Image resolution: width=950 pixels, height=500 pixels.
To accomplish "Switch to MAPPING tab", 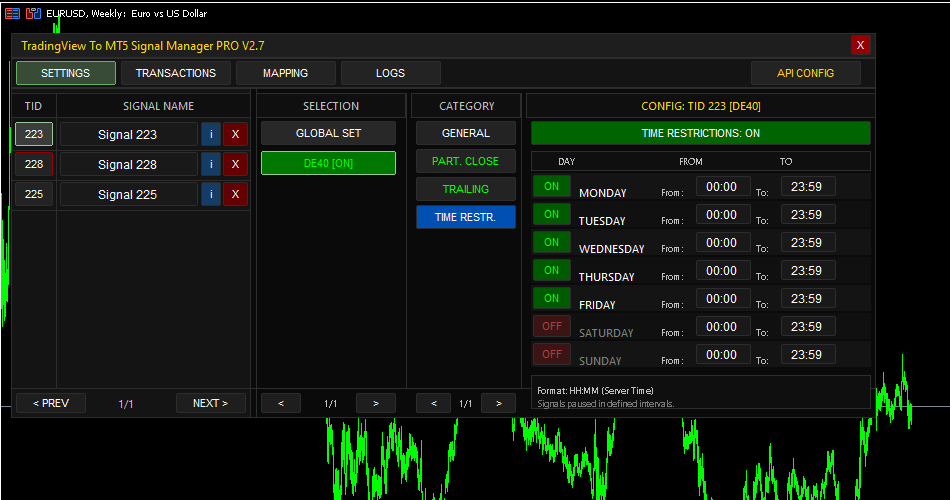I will (285, 73).
